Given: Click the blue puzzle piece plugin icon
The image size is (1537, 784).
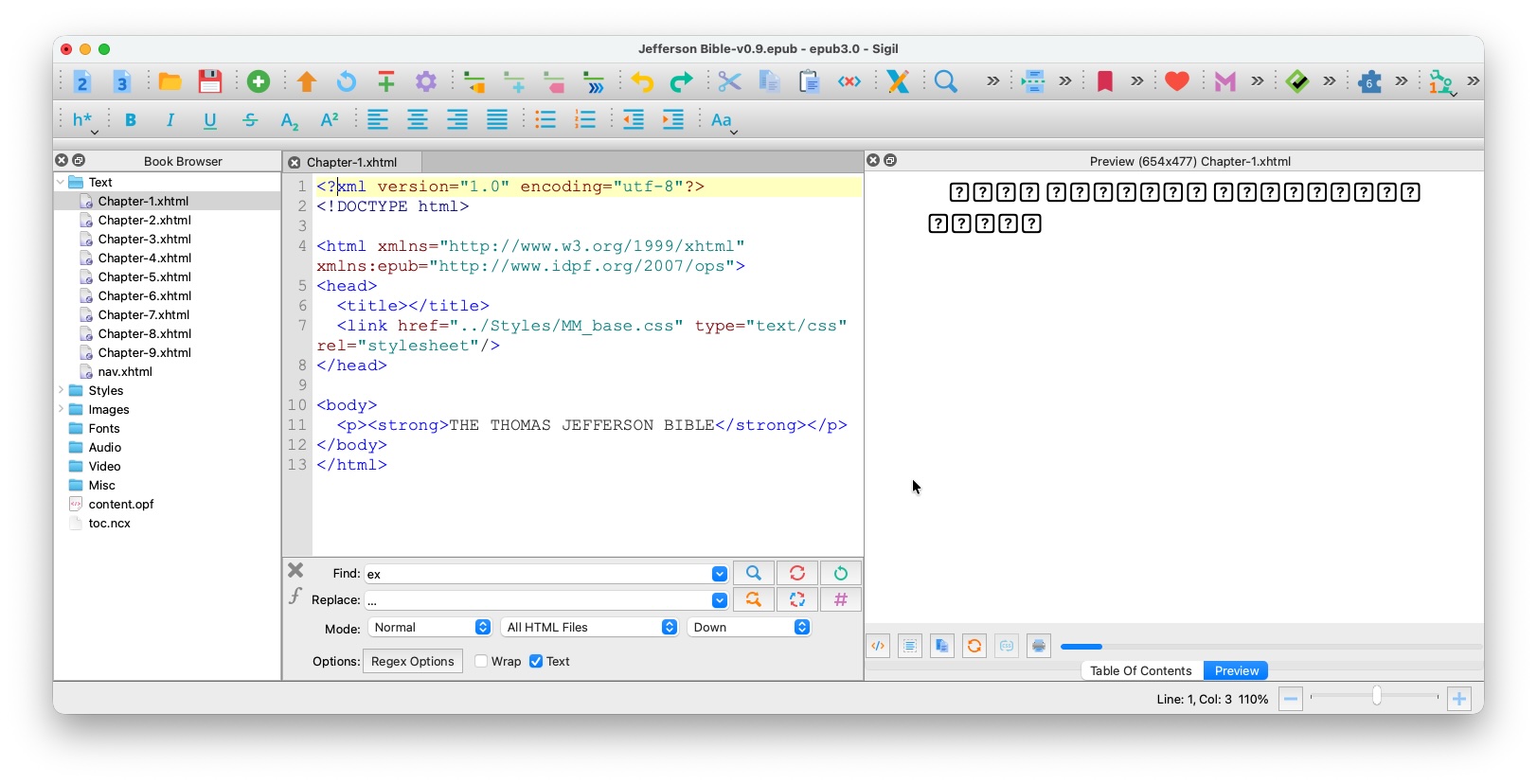Looking at the screenshot, I should 1369,82.
